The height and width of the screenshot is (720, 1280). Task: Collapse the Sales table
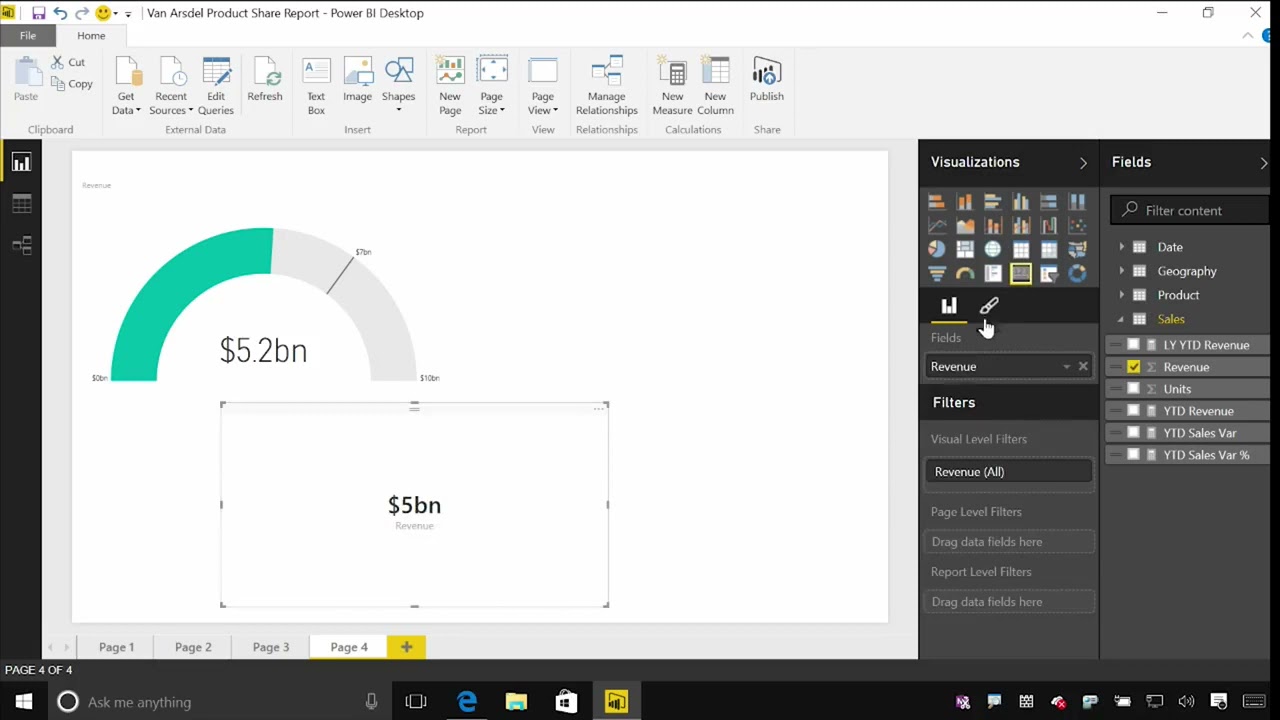1121,319
